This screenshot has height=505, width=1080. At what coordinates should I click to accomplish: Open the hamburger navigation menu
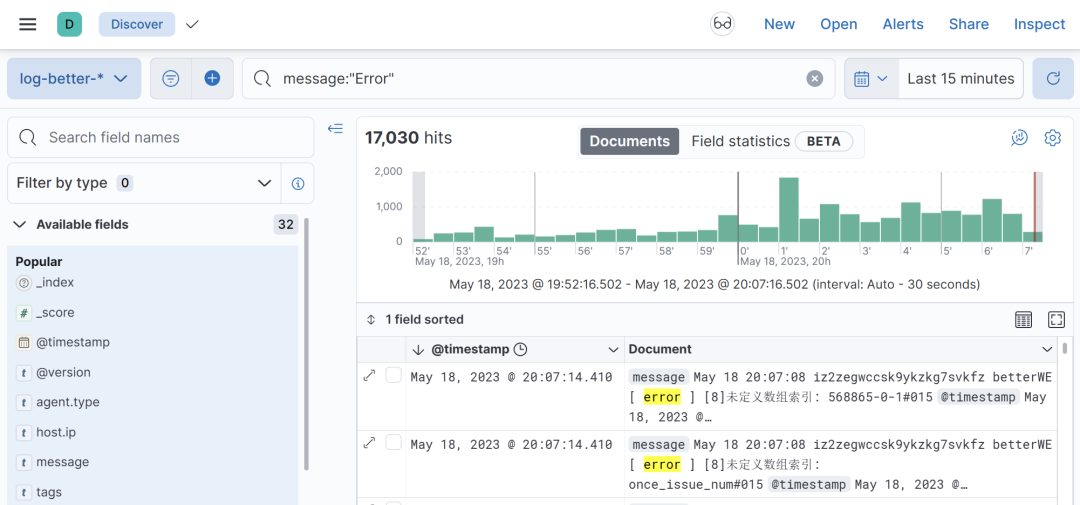point(28,24)
